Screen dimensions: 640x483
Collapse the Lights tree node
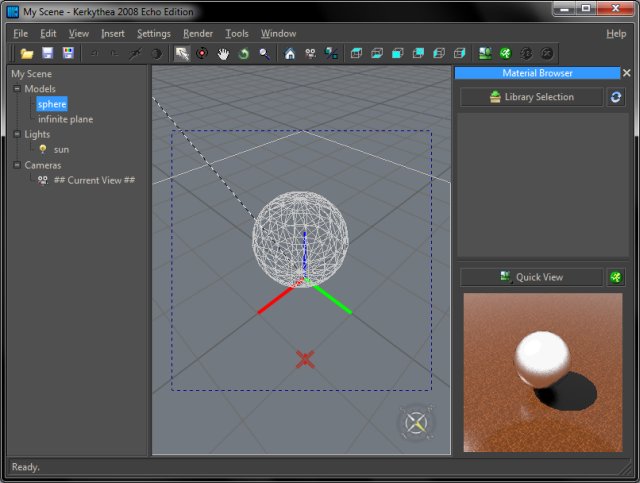point(16,134)
